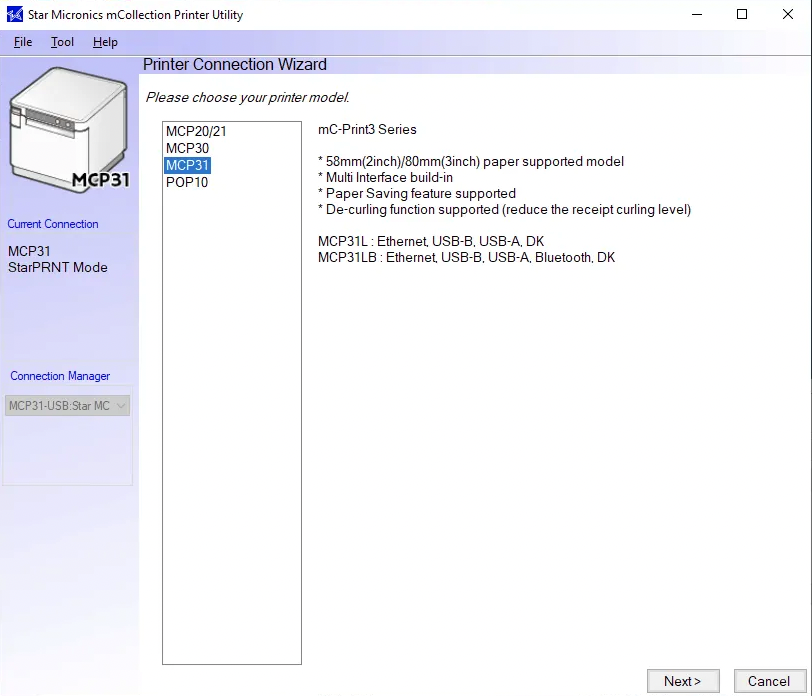
Task: Minimize the mCollection Printer Utility window
Action: pos(697,14)
